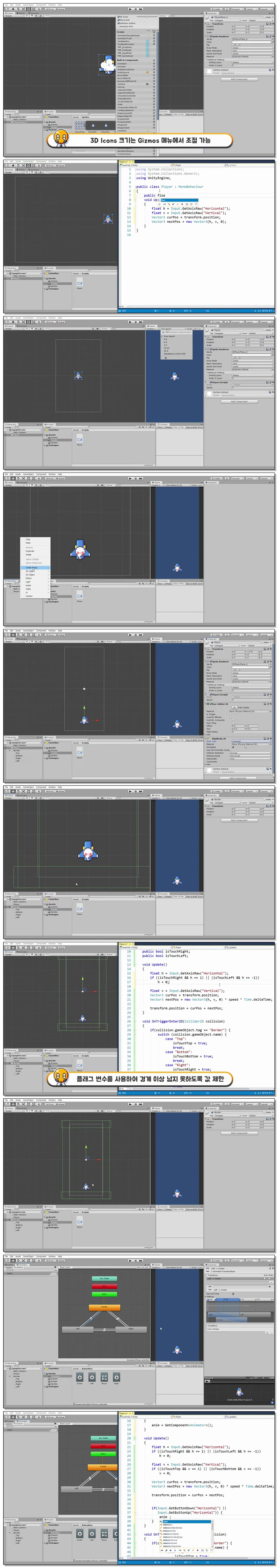The height and width of the screenshot is (1568, 278).
Task: Click the plus icon below the aspect ratio list
Action: point(165,358)
